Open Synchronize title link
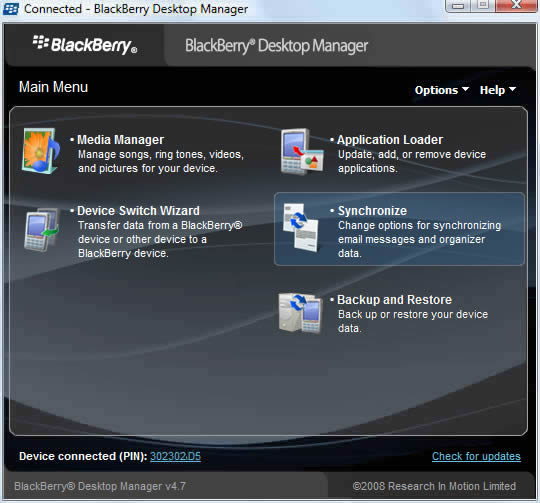 372,211
